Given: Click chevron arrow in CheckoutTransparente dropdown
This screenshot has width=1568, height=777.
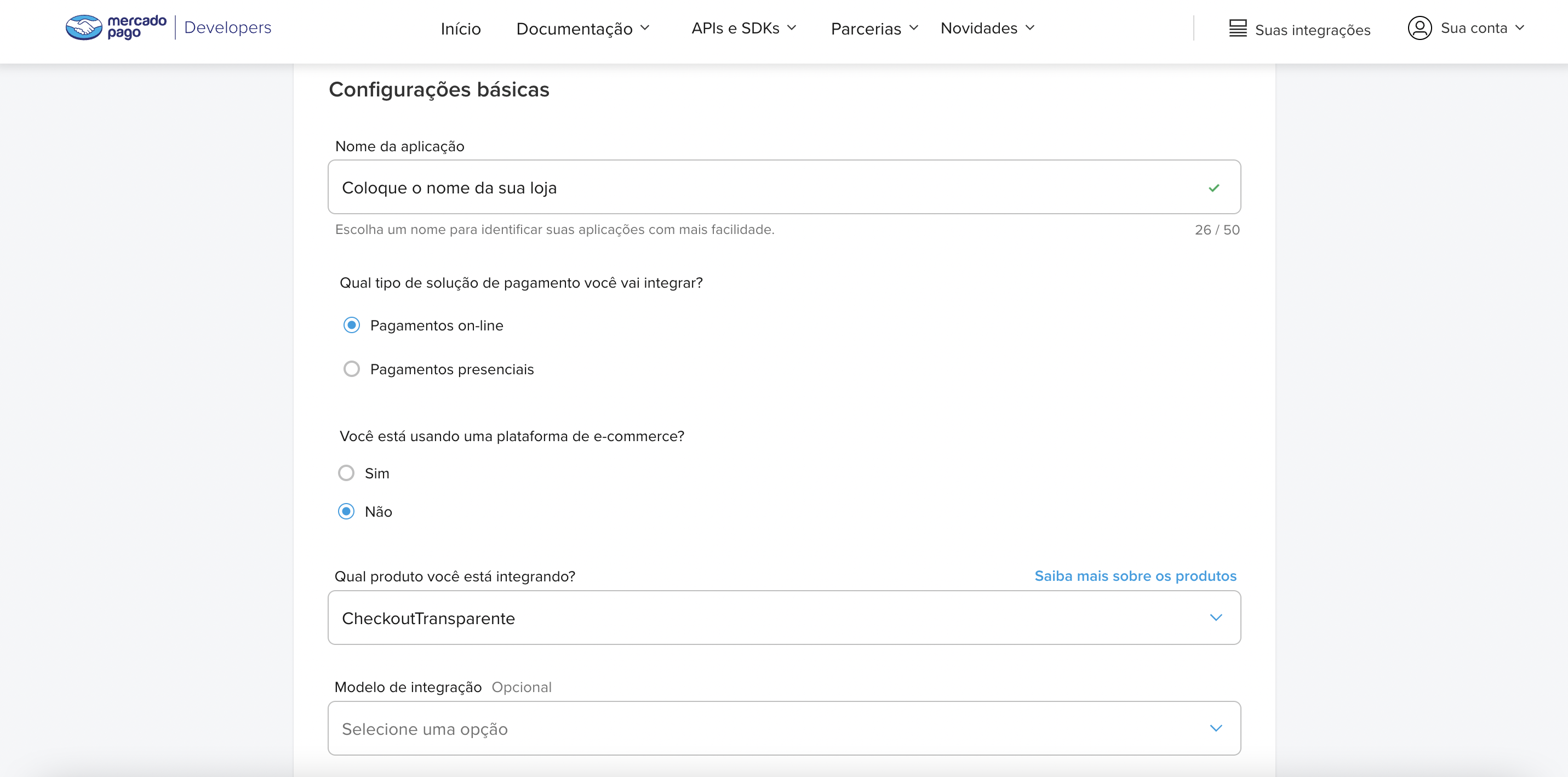Looking at the screenshot, I should (1216, 618).
